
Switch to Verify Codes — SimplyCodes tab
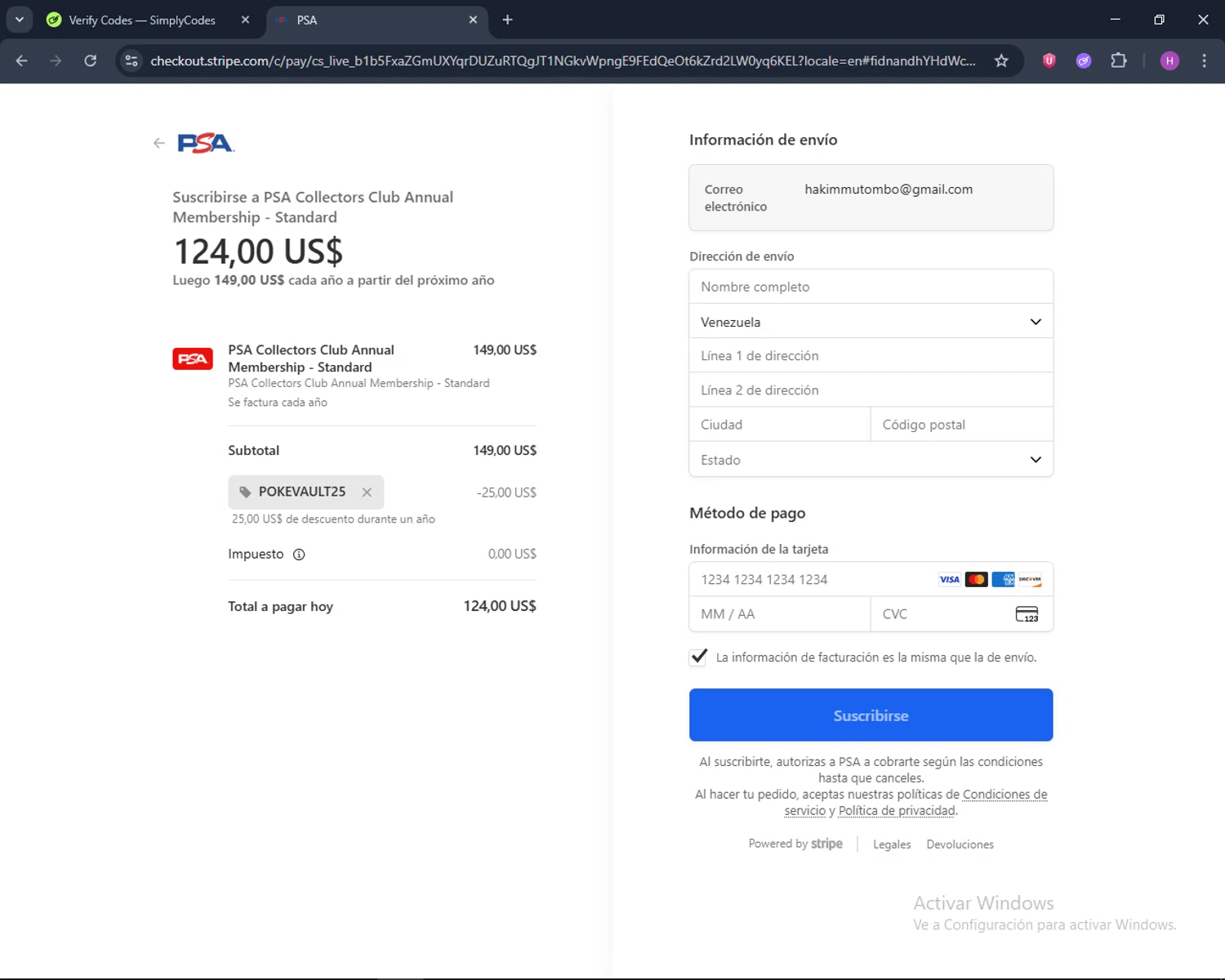141,20
